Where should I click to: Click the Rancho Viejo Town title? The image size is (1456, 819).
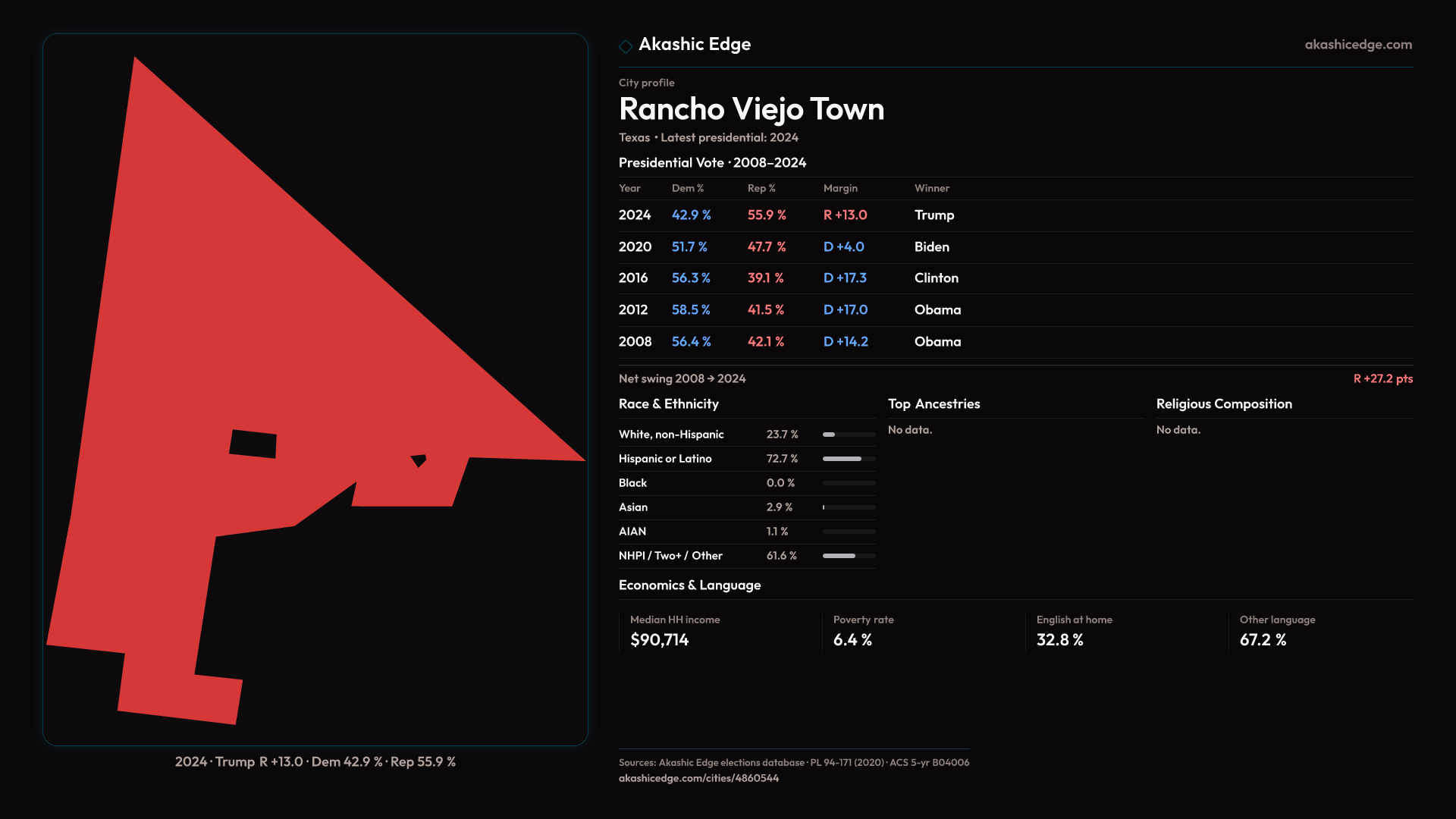coord(751,109)
